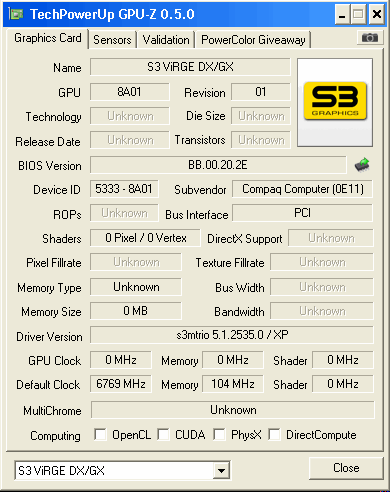Image resolution: width=390 pixels, height=492 pixels.
Task: Click the Device ID field 5333 - 8A01
Action: click(x=124, y=189)
